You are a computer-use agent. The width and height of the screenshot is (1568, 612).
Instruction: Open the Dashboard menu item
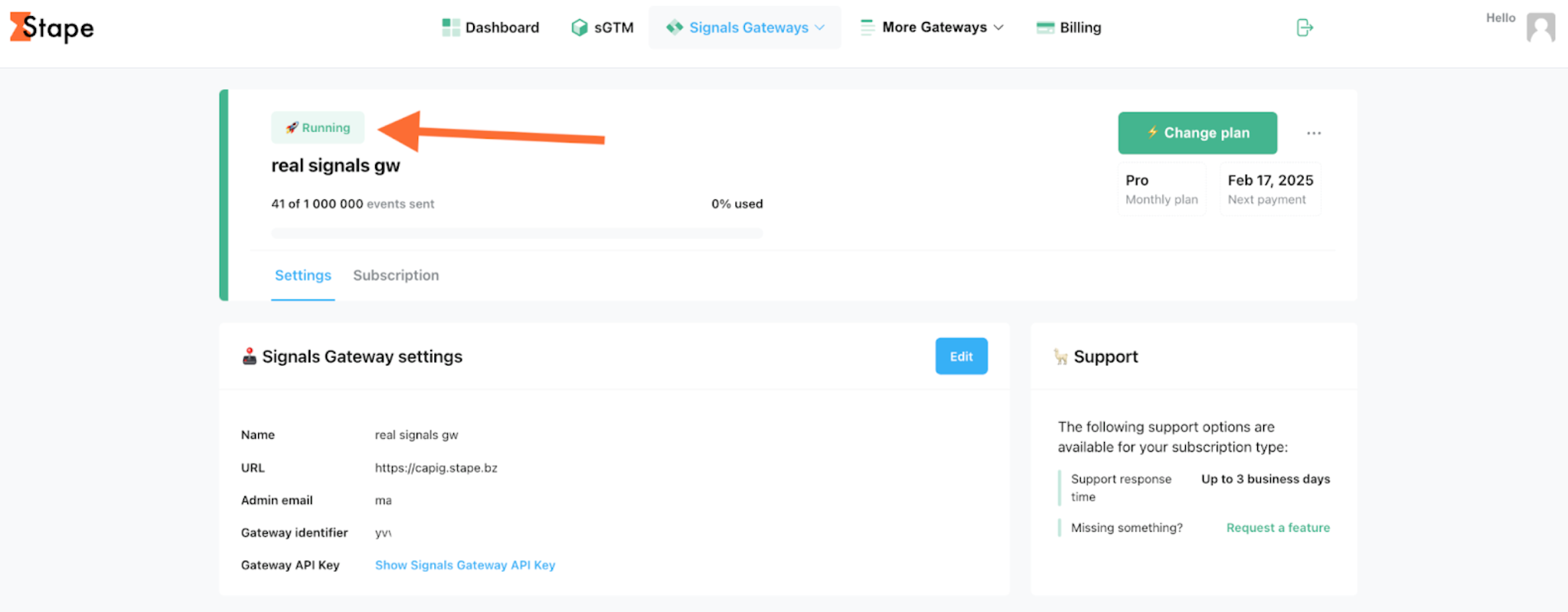[491, 28]
